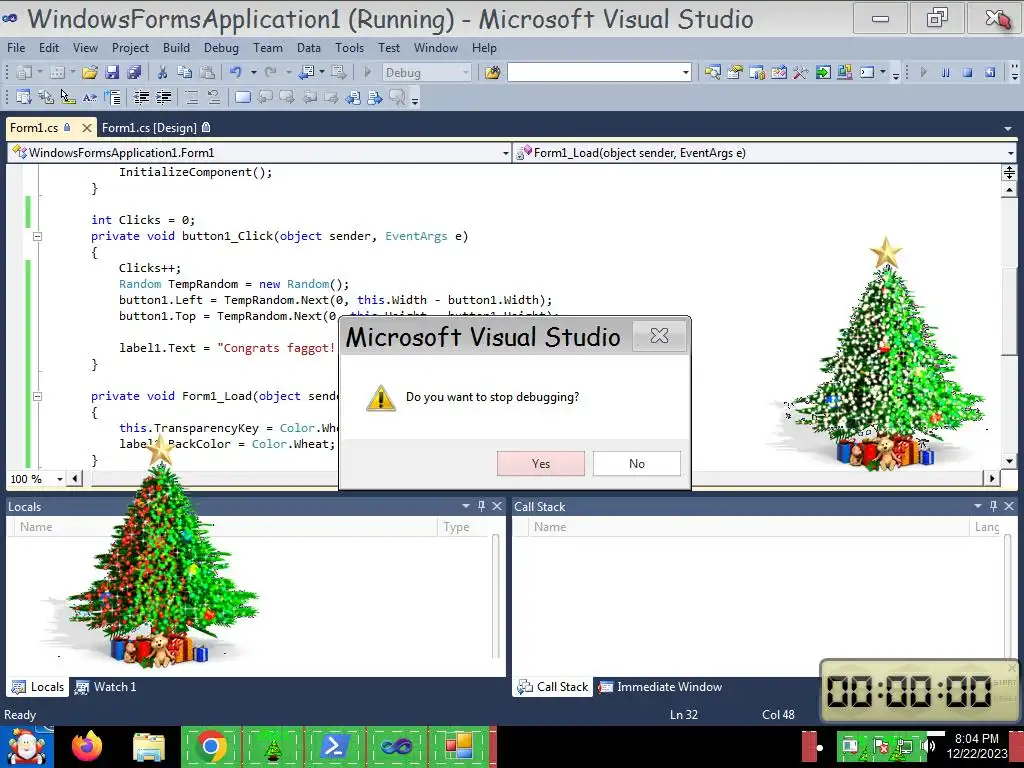Viewport: 1024px width, 768px height.
Task: Click the Find in Files icon
Action: [492, 72]
